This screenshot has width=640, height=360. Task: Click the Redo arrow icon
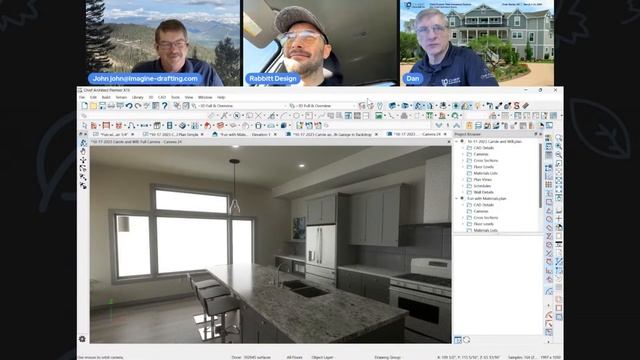[x=138, y=106]
